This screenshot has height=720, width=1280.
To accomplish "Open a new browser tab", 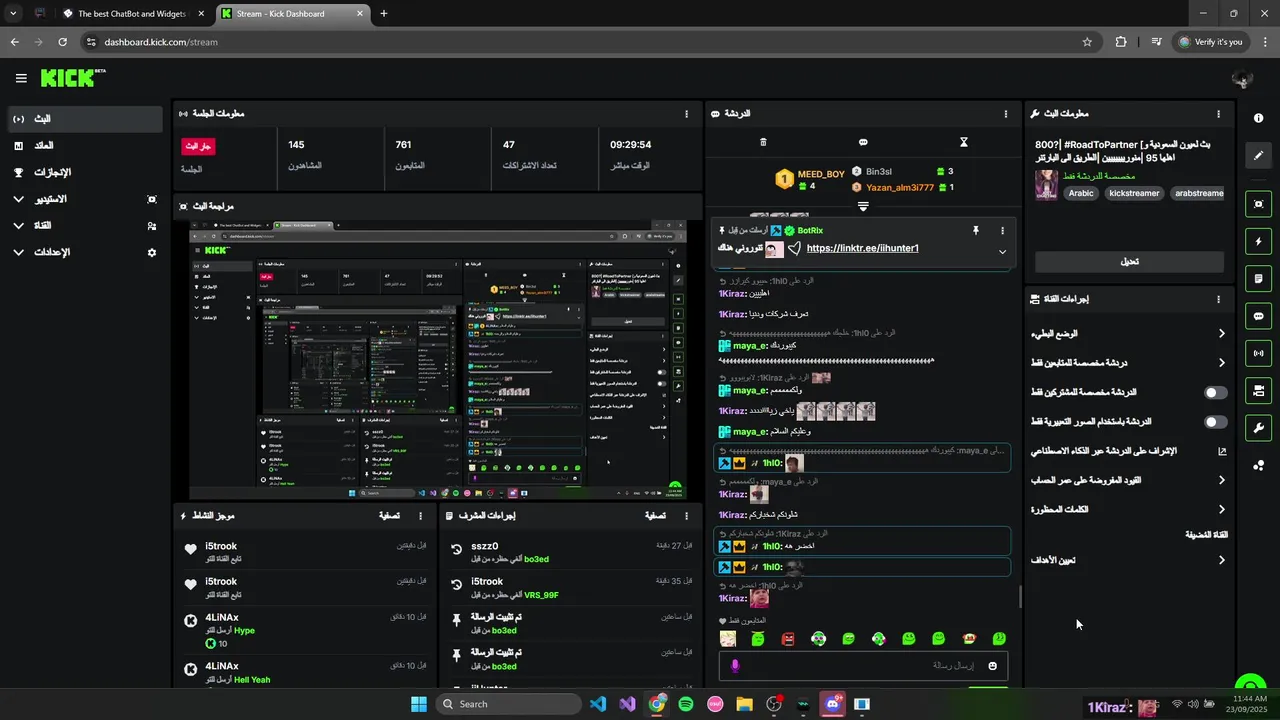I will [383, 13].
